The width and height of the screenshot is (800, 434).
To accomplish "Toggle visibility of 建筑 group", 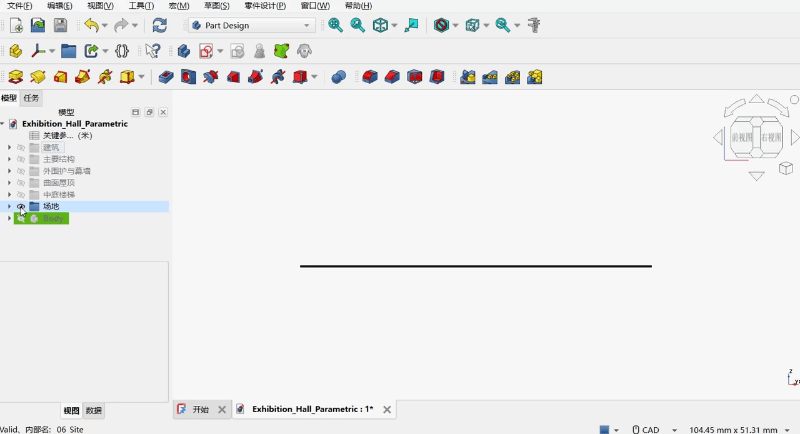I will (21, 147).
